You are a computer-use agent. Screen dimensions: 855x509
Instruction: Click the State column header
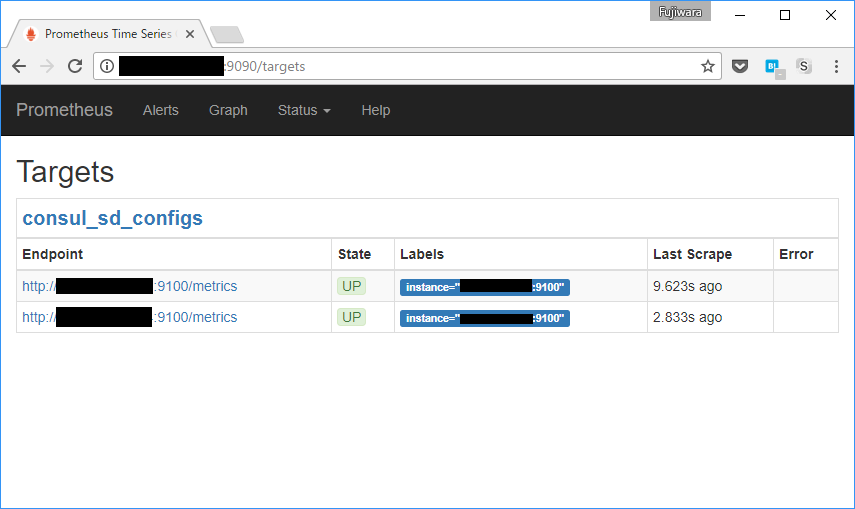(354, 254)
